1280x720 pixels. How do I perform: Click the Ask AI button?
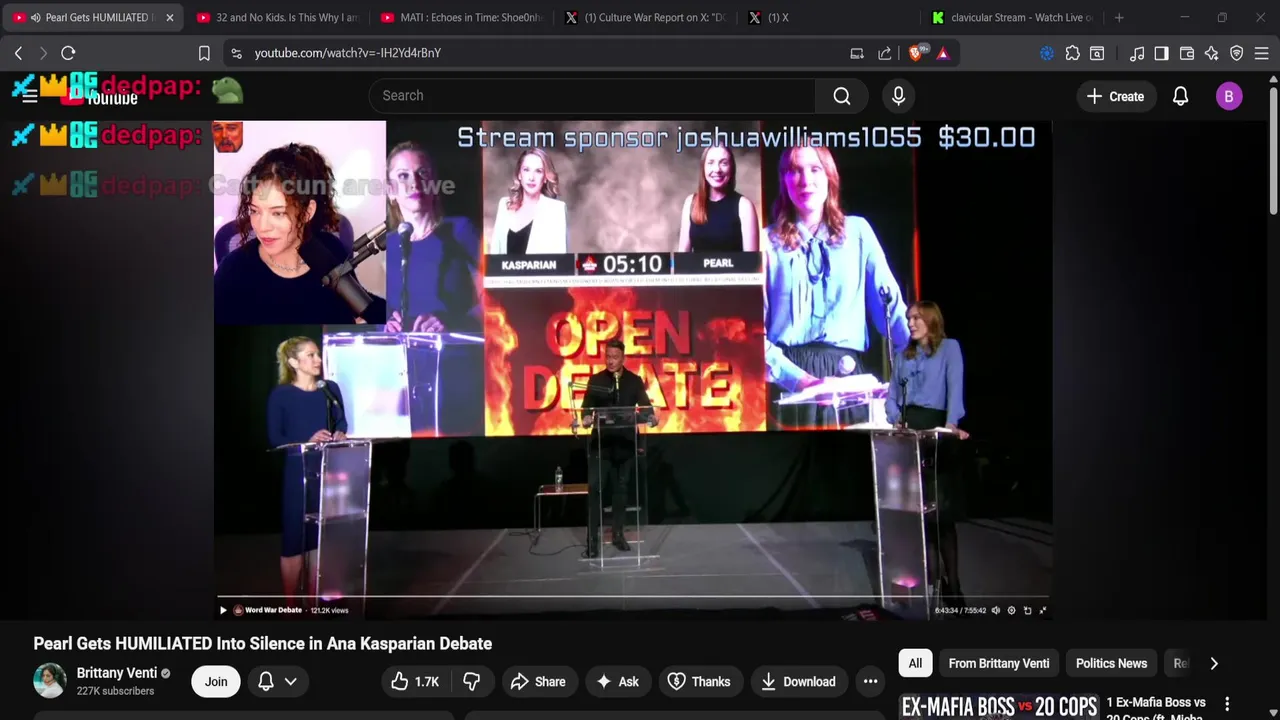(x=618, y=681)
